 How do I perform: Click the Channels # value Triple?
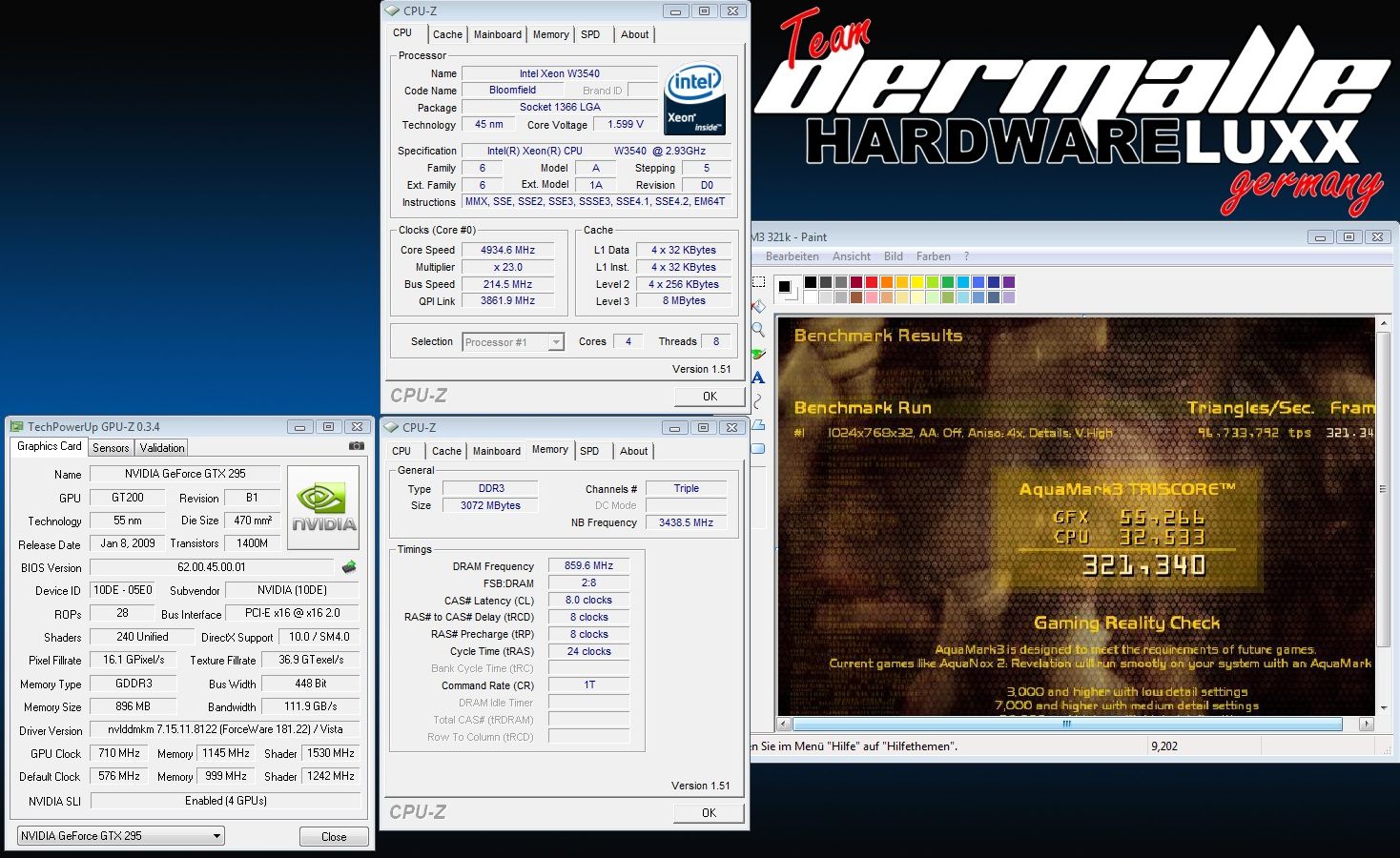pyautogui.click(x=686, y=488)
